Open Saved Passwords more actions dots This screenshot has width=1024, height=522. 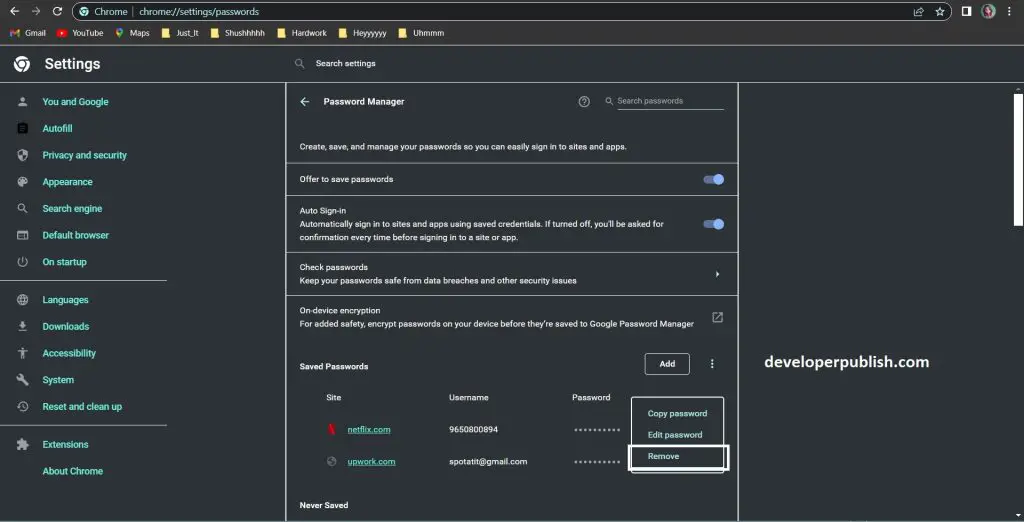tap(712, 364)
